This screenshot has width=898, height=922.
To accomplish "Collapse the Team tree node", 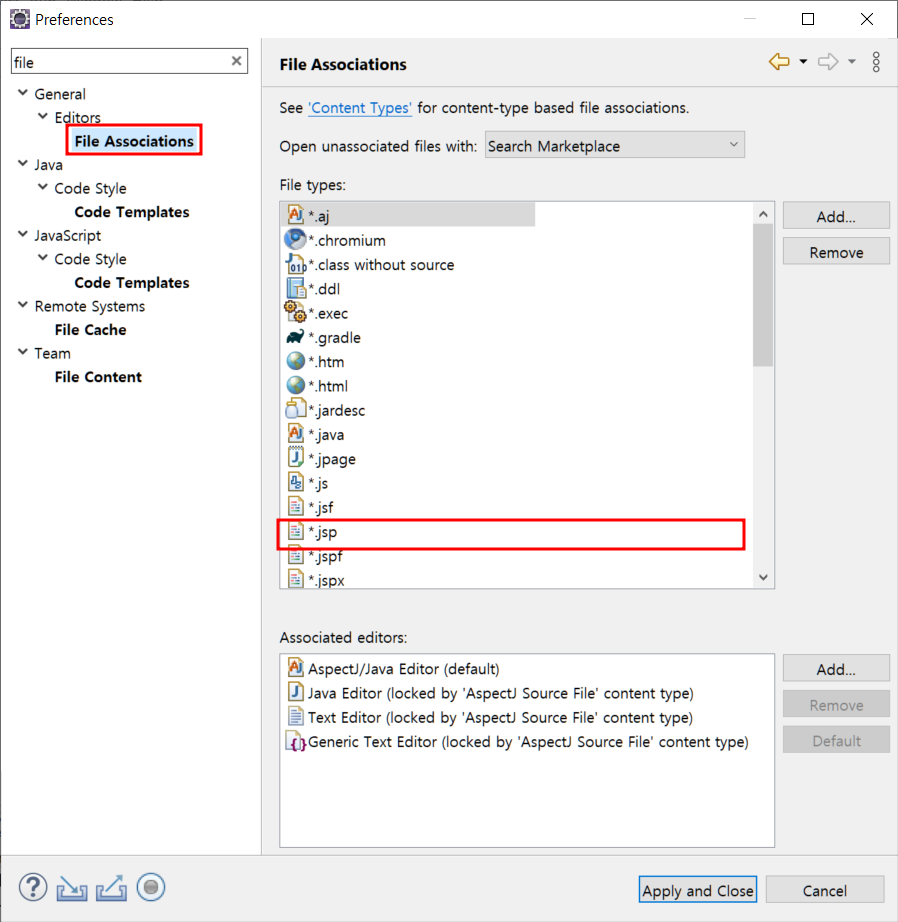I will point(23,352).
